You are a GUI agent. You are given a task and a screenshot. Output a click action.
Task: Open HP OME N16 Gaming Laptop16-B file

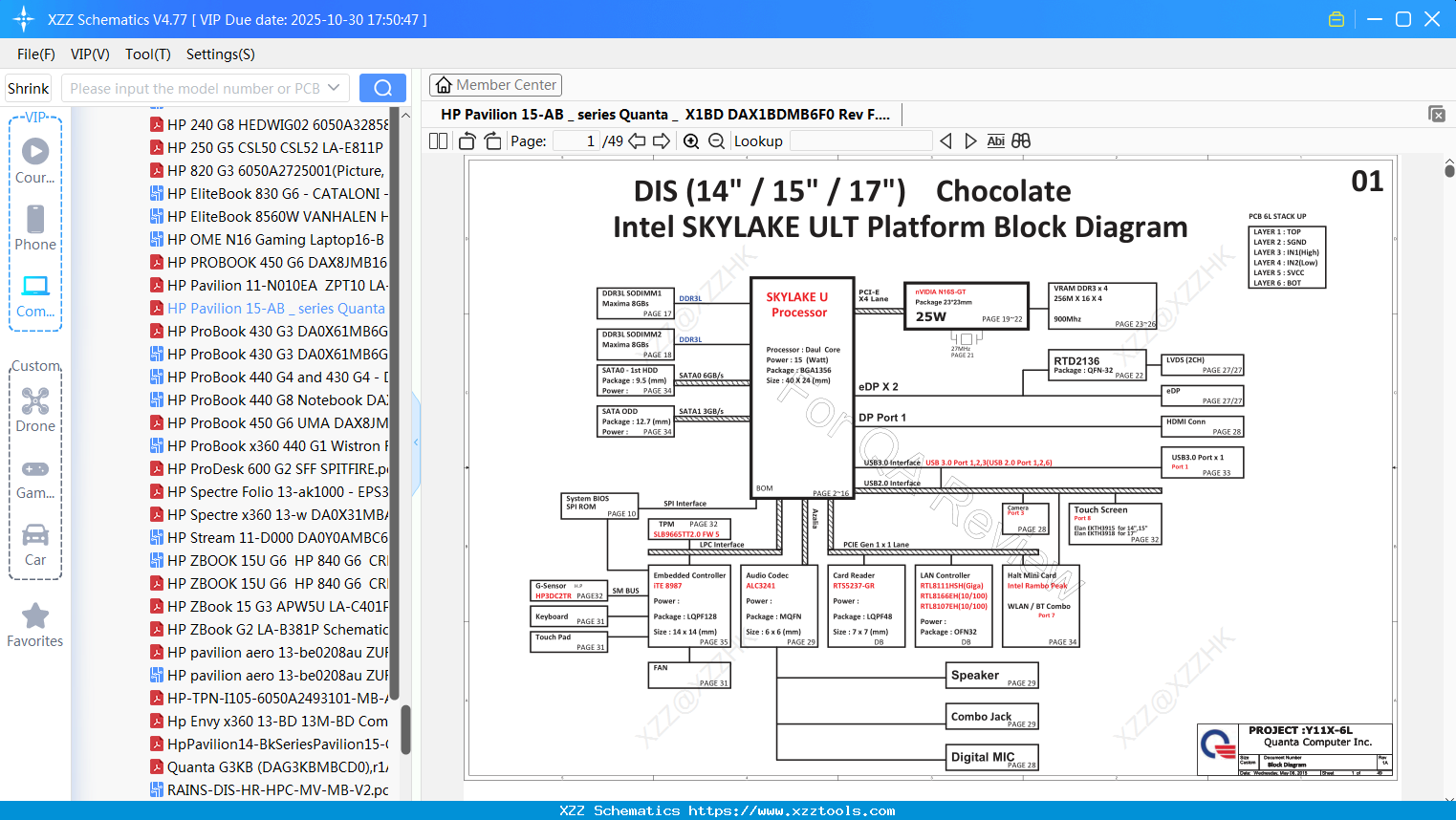[269, 239]
